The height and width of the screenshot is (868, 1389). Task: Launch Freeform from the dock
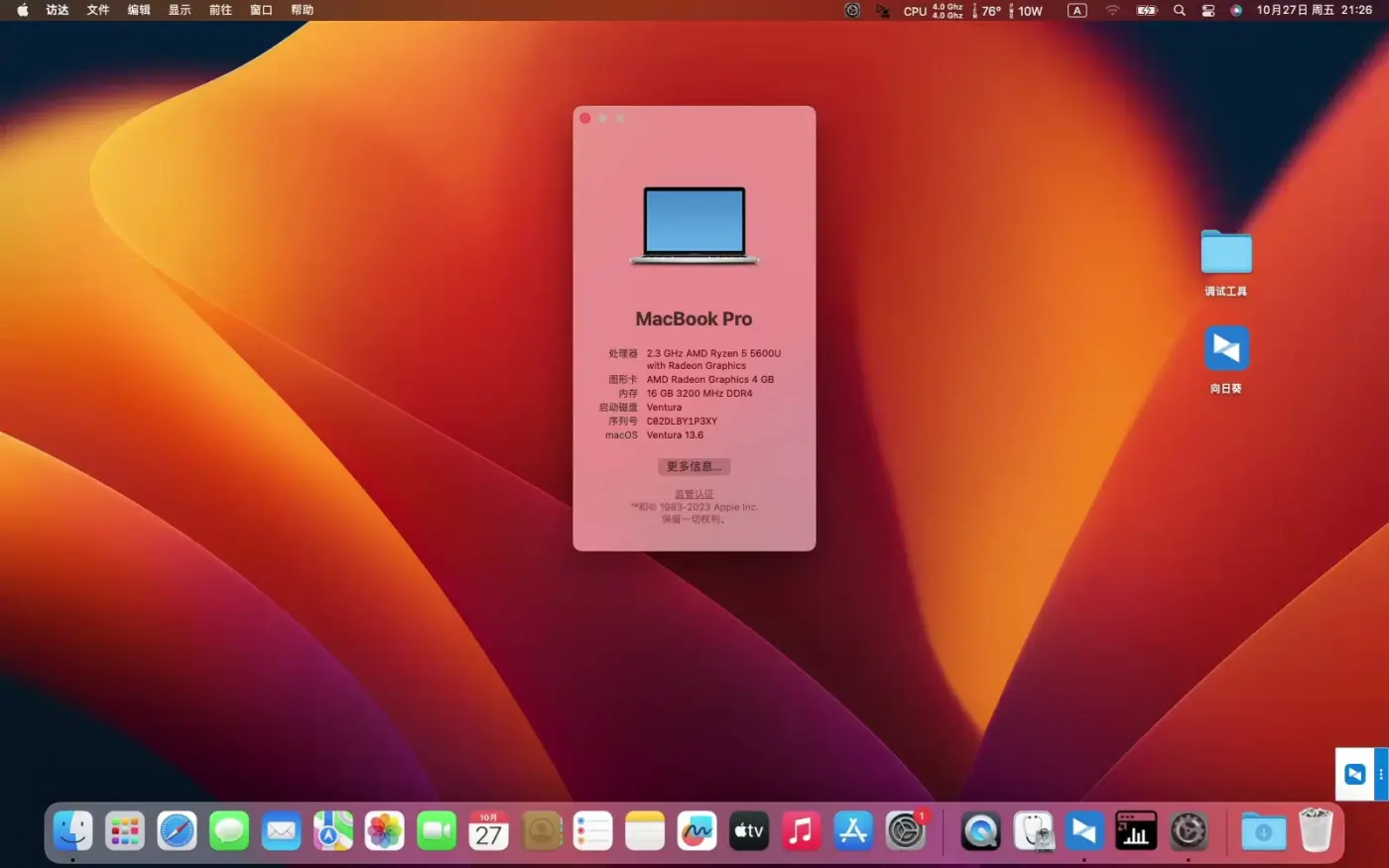696,831
